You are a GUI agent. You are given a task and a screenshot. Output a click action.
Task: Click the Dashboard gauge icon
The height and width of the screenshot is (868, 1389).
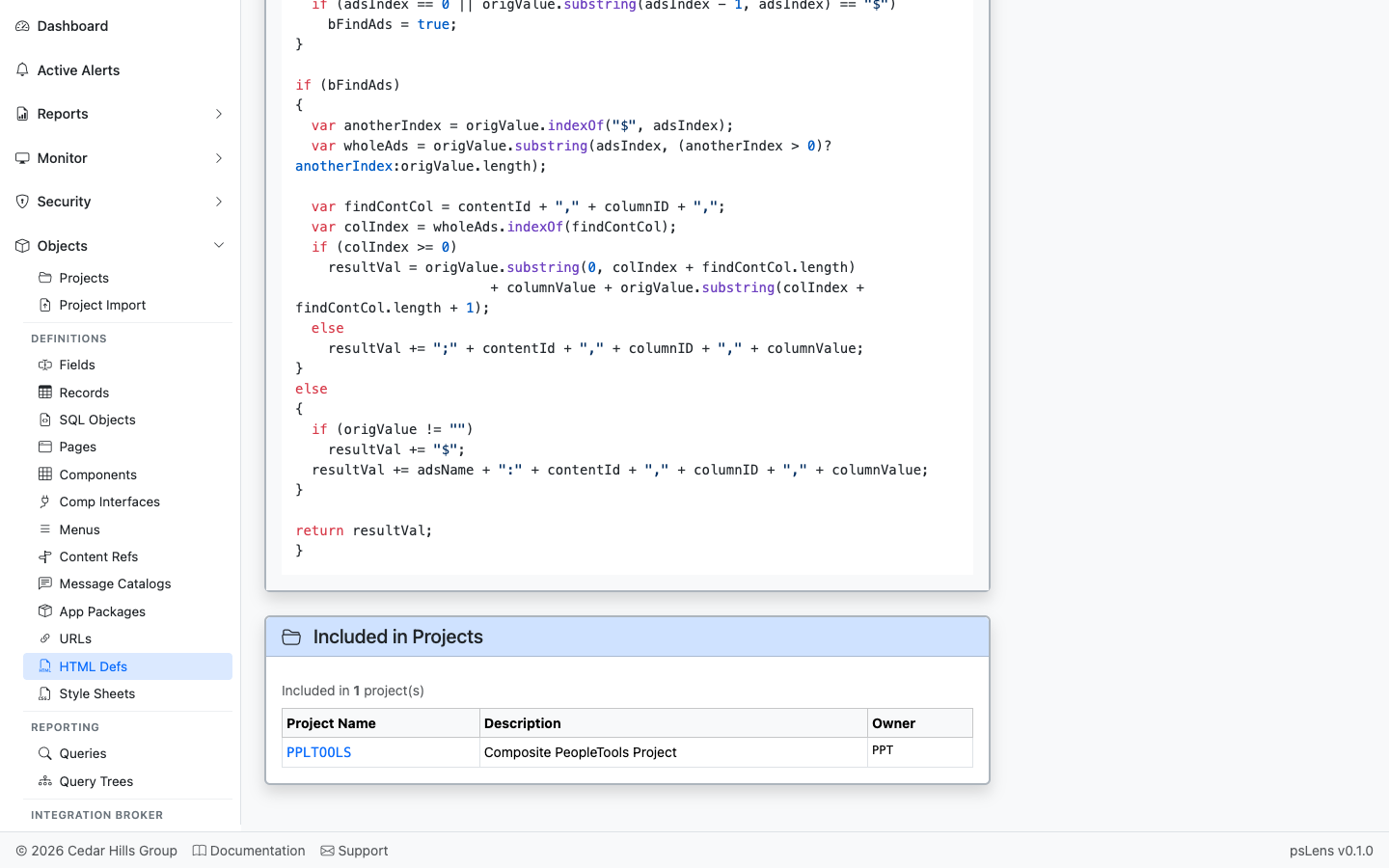click(x=22, y=26)
